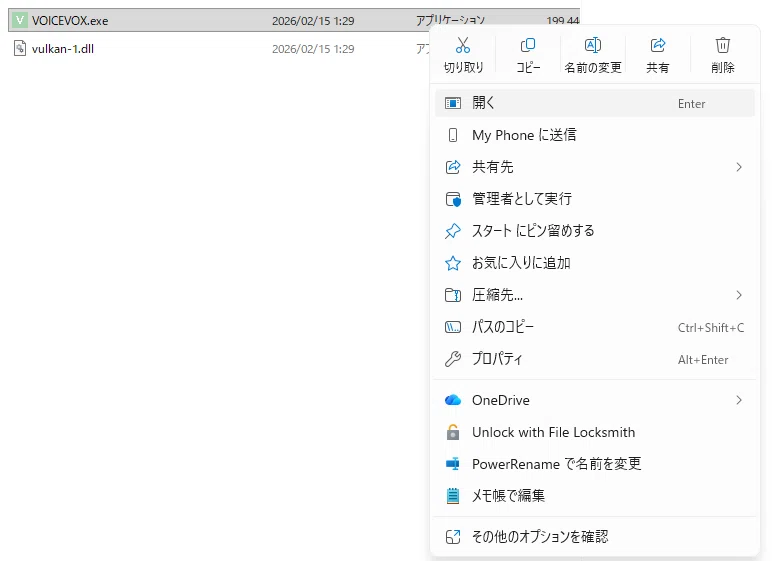The image size is (777, 561).
Task: Click the 共有 share icon in top row
Action: pos(658,45)
